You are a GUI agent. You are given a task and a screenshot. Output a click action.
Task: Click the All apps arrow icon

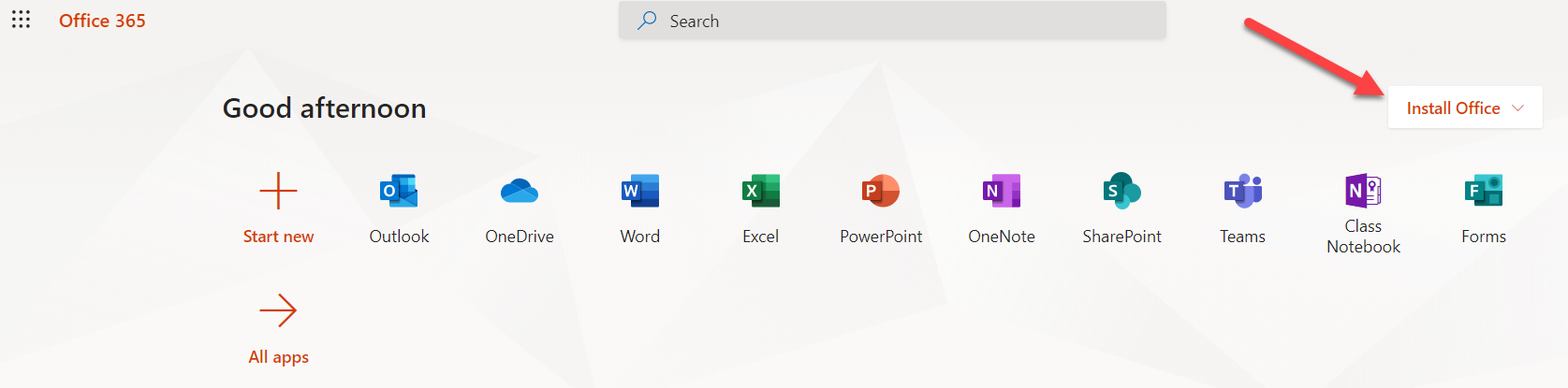278,310
